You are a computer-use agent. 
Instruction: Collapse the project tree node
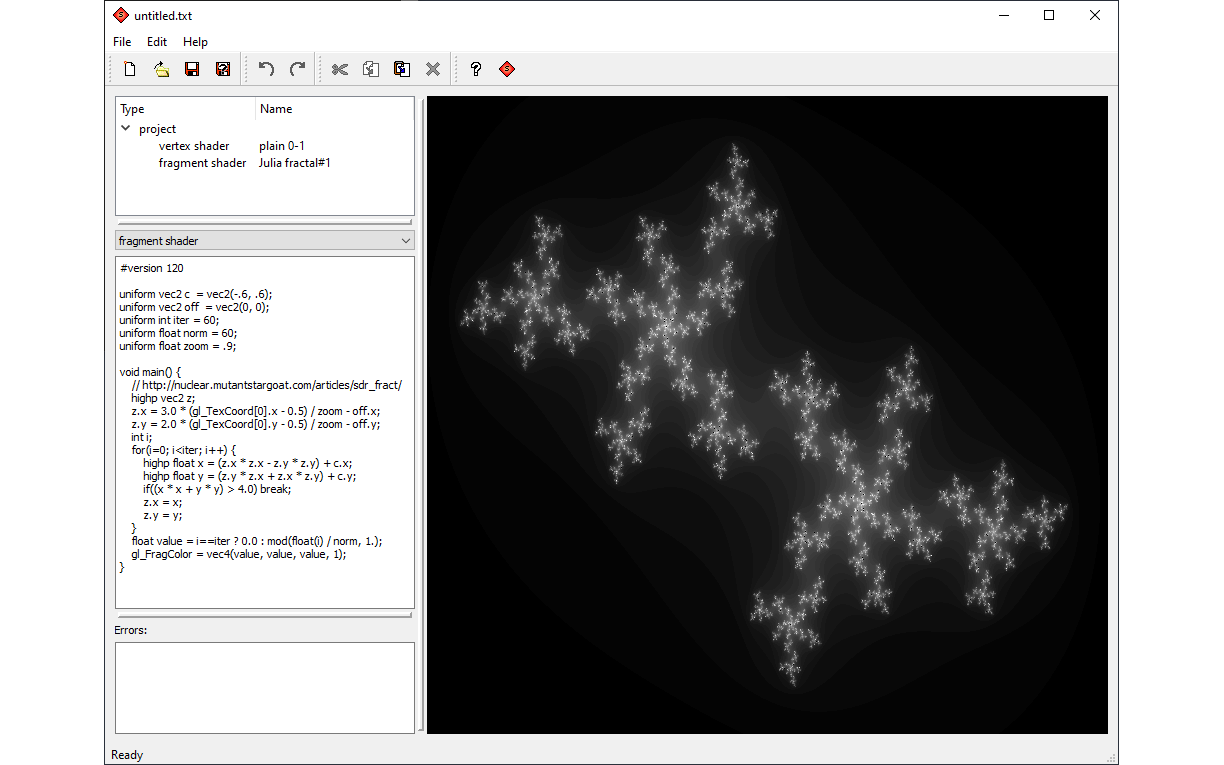point(126,129)
